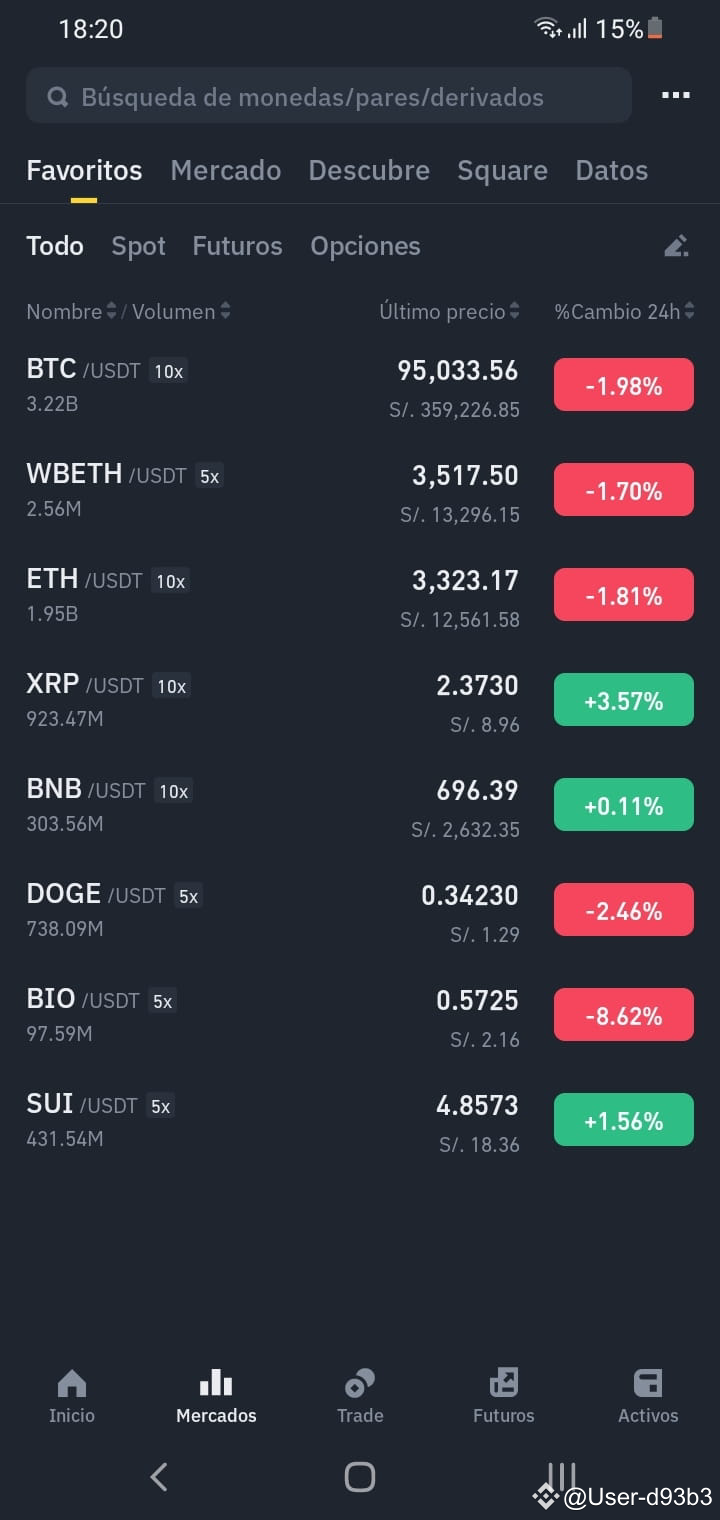The width and height of the screenshot is (720, 1520).
Task: Open the three-dot more options menu
Action: pyautogui.click(x=675, y=95)
